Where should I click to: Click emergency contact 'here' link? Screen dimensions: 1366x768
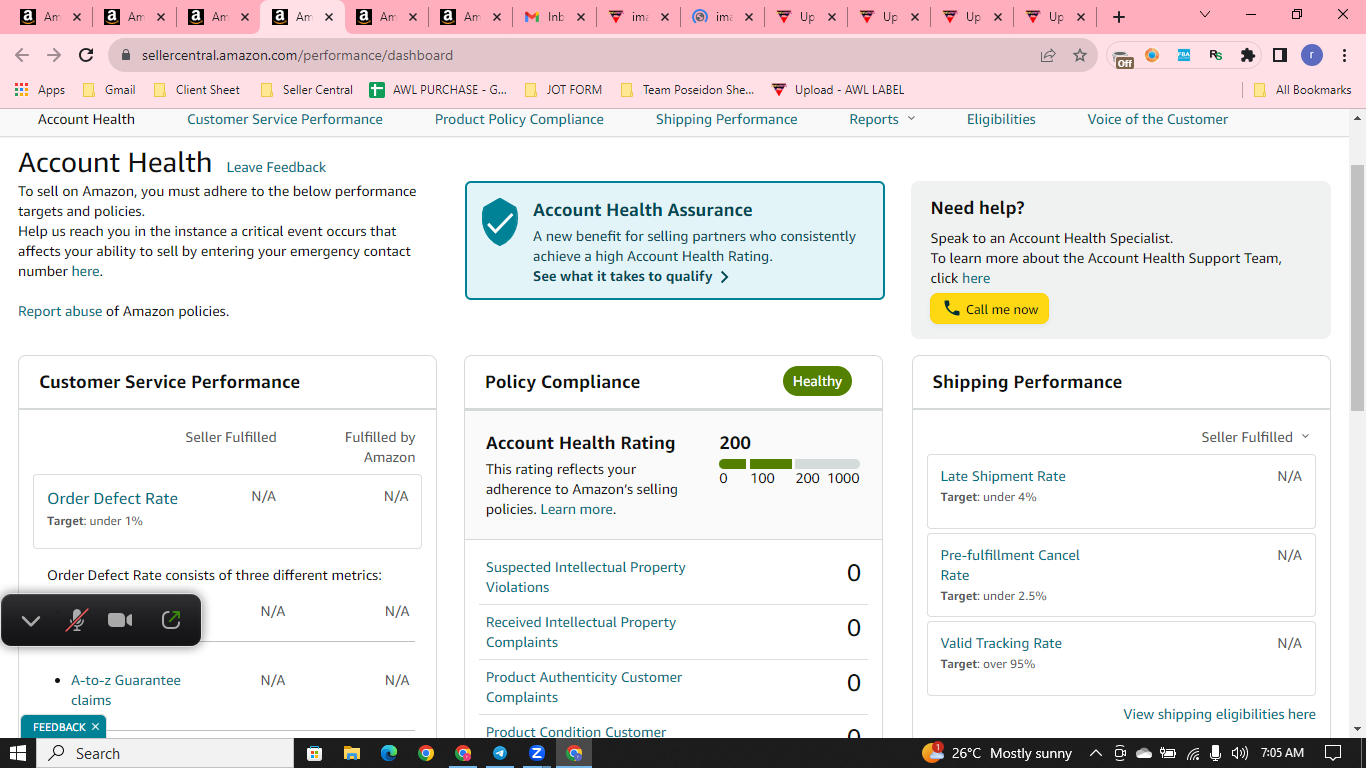tap(85, 271)
